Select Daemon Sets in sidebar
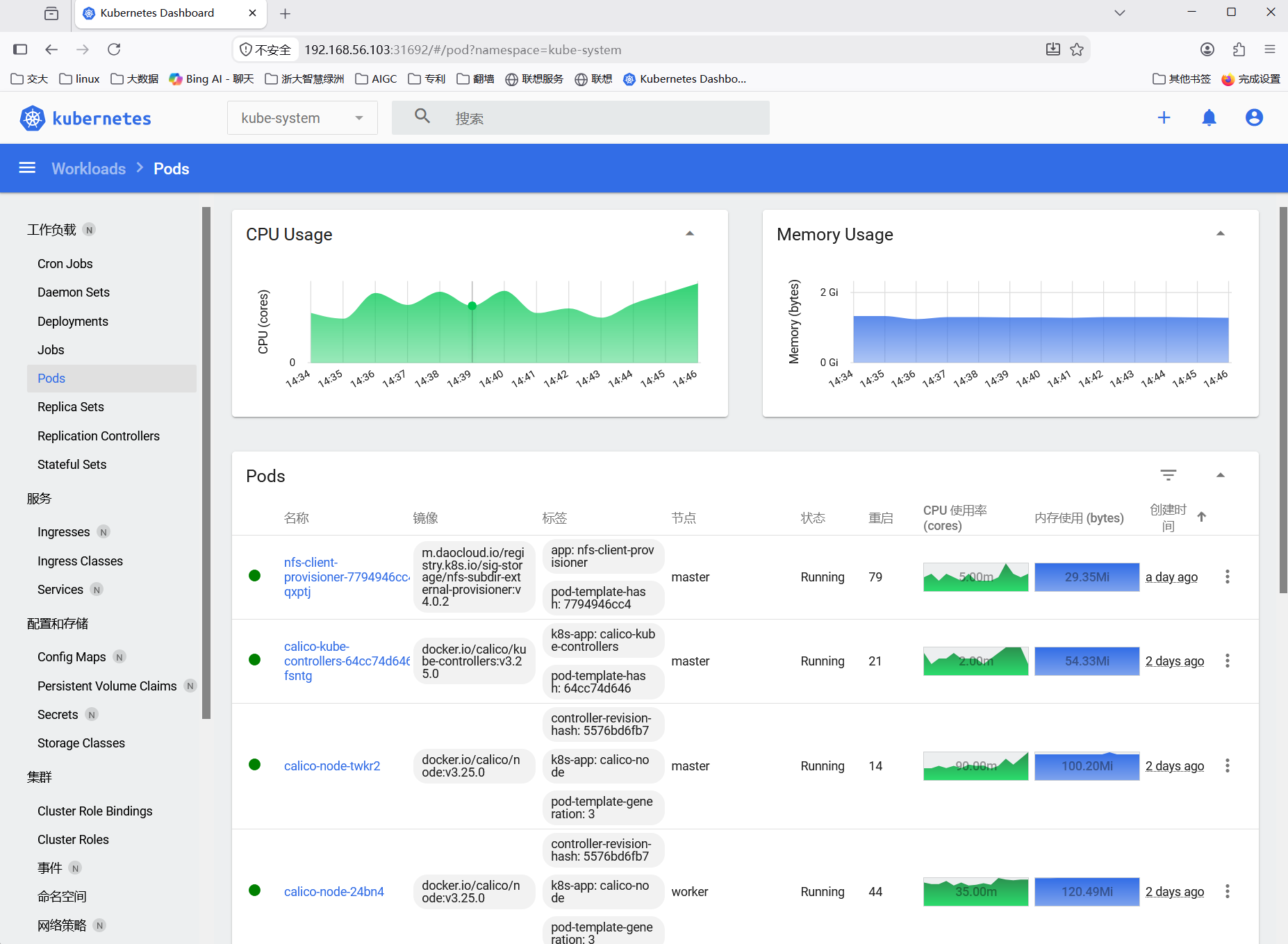This screenshot has height=944, width=1288. [x=74, y=292]
